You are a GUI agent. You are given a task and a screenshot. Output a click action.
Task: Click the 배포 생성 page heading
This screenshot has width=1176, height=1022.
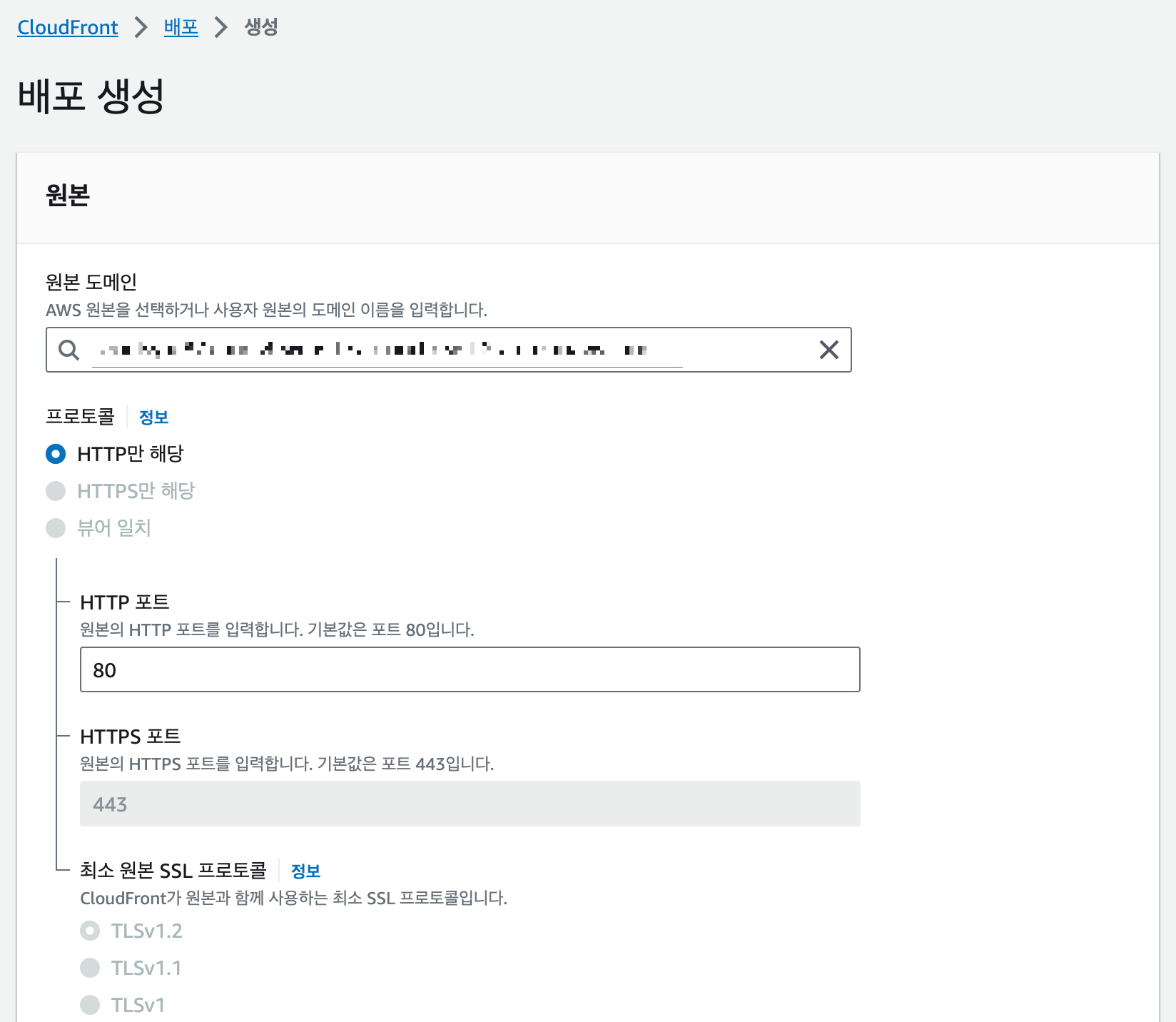[x=91, y=96]
